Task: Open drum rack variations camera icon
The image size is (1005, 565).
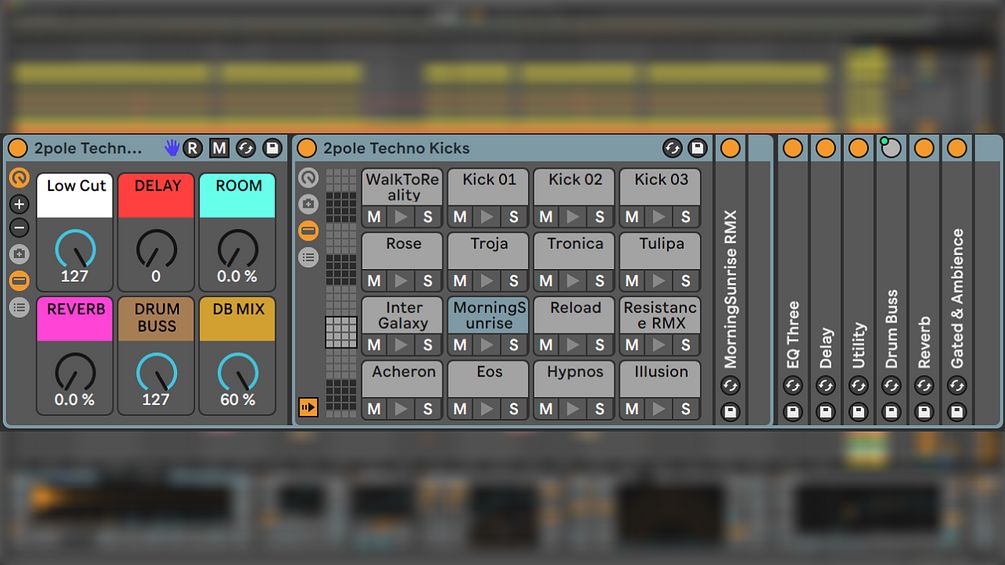Action: tap(308, 204)
